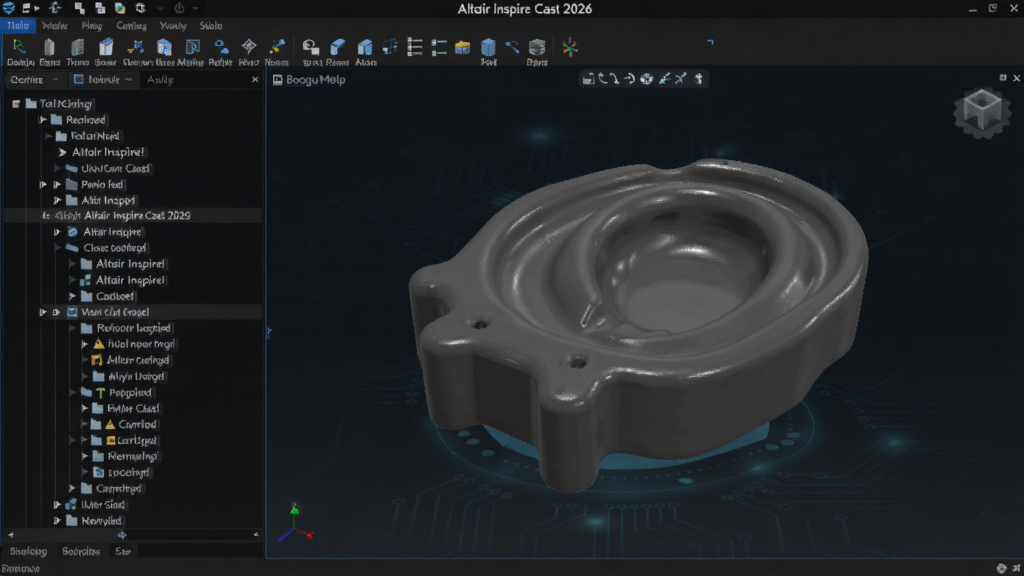
Task: Select the 'Boogu Melp' viewport tab
Action: coord(309,80)
